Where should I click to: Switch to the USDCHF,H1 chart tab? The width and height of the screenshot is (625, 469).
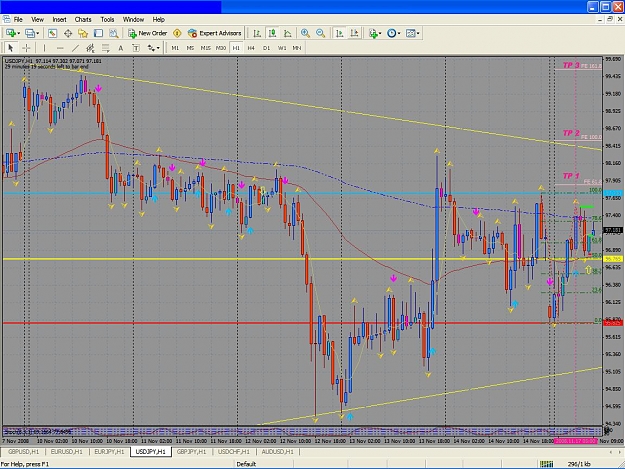pyautogui.click(x=234, y=451)
